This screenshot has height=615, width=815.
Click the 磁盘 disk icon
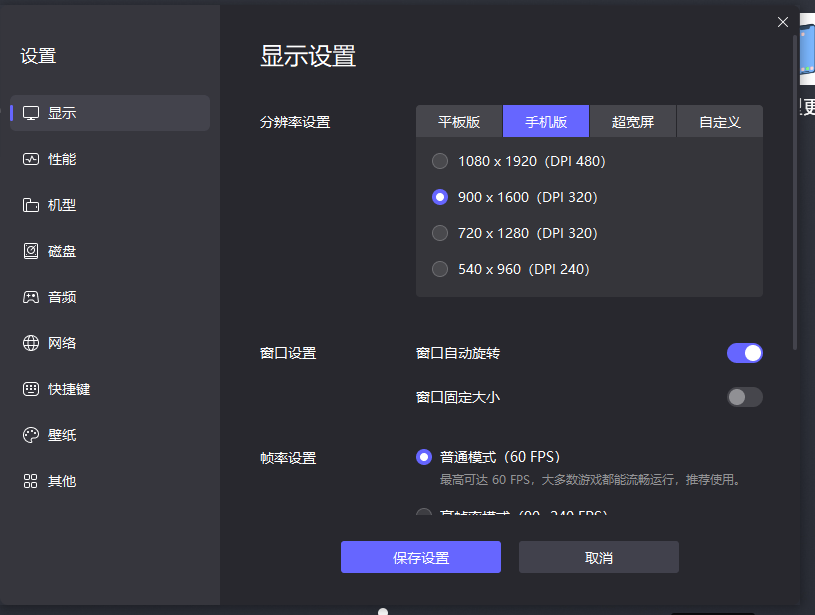pyautogui.click(x=31, y=251)
